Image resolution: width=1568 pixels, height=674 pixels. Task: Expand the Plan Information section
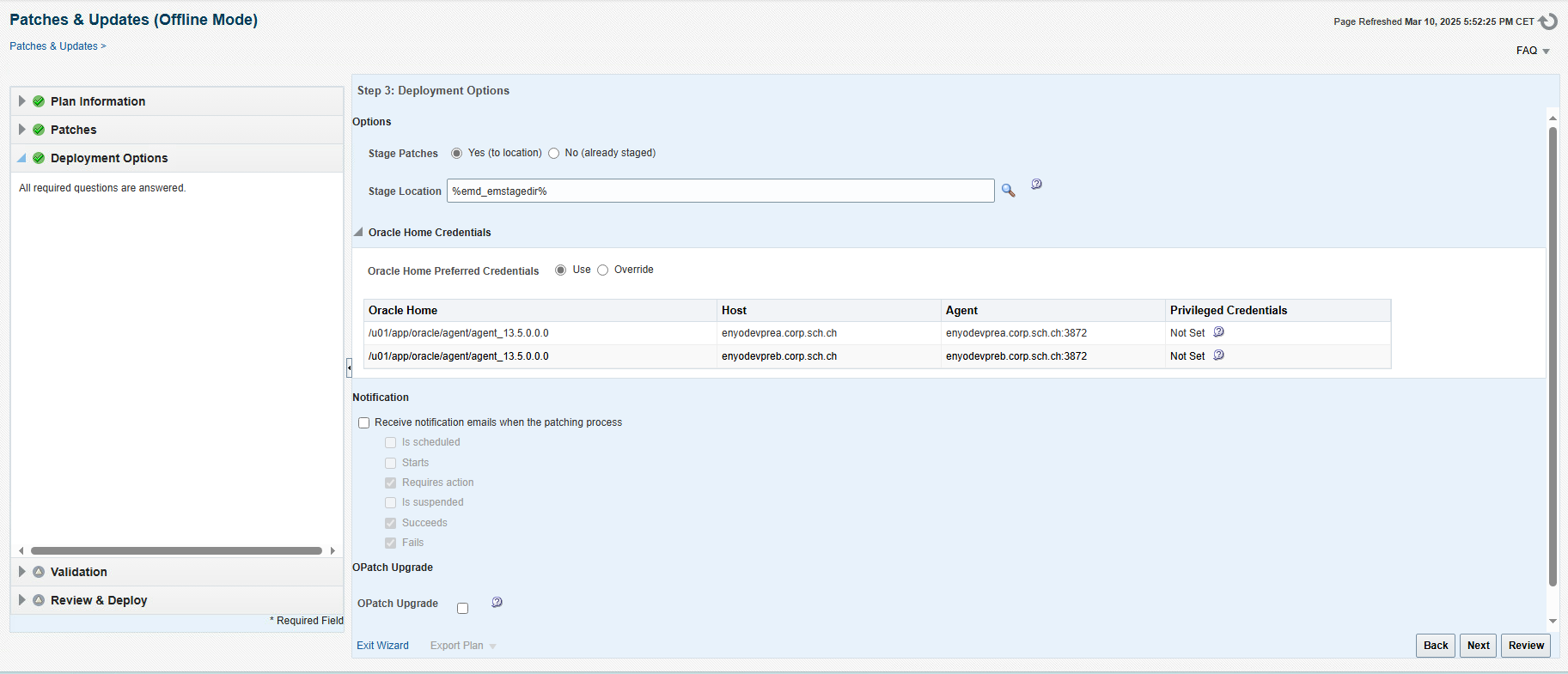coord(22,101)
